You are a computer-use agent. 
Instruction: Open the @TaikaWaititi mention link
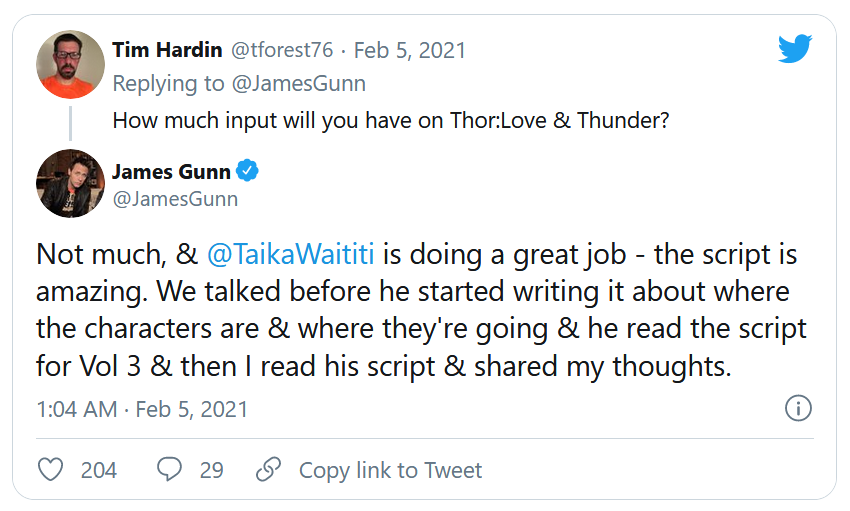point(290,254)
